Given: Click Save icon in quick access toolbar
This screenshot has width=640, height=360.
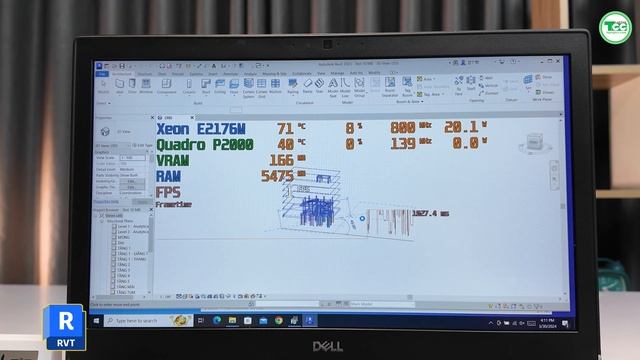Looking at the screenshot, I should 122,66.
